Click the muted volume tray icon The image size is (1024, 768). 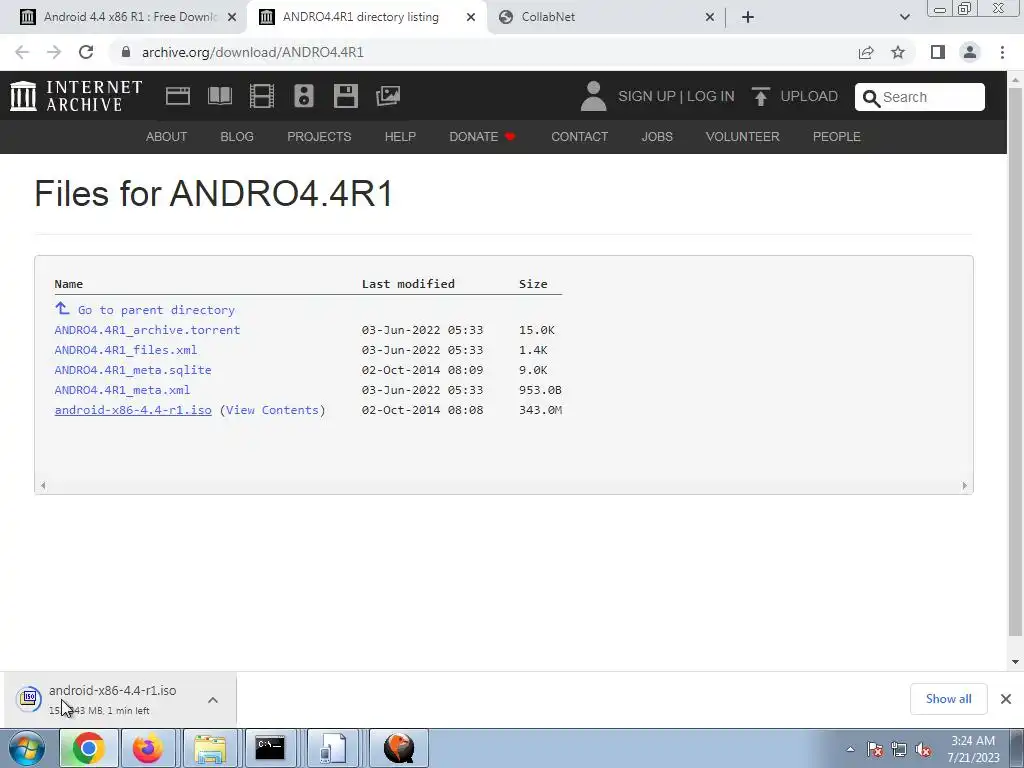923,750
